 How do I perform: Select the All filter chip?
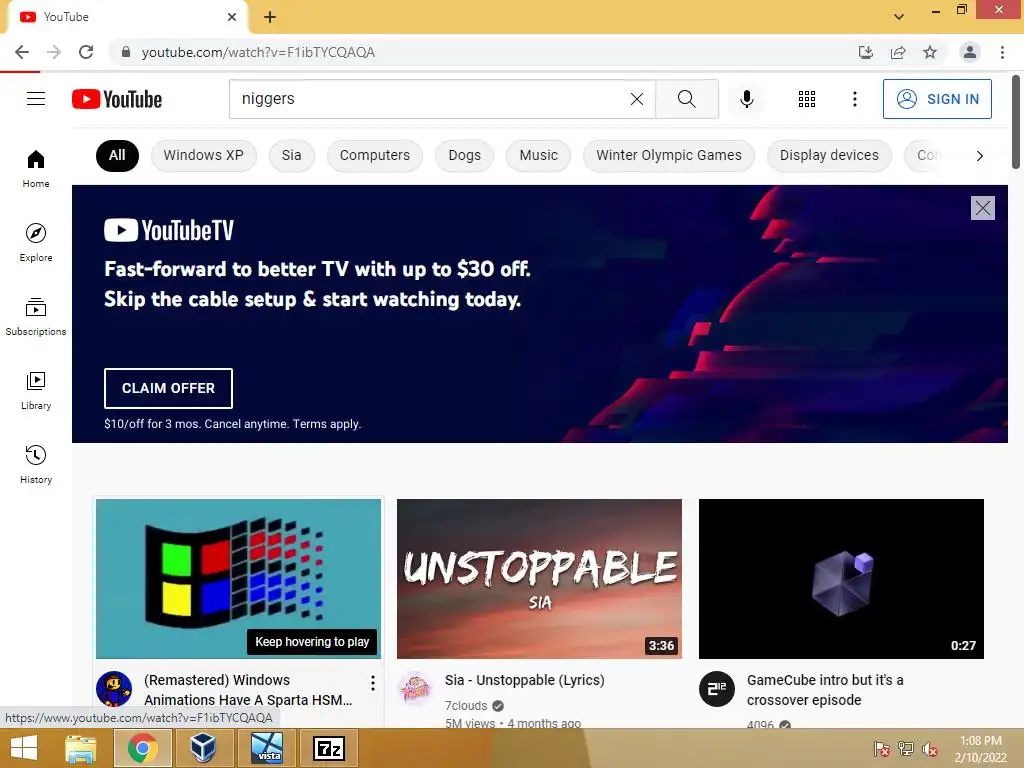coord(117,155)
